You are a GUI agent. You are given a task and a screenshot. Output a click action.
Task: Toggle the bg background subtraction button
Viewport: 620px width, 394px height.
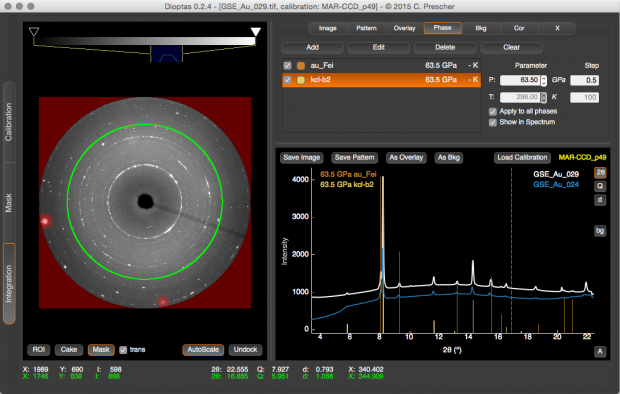600,230
